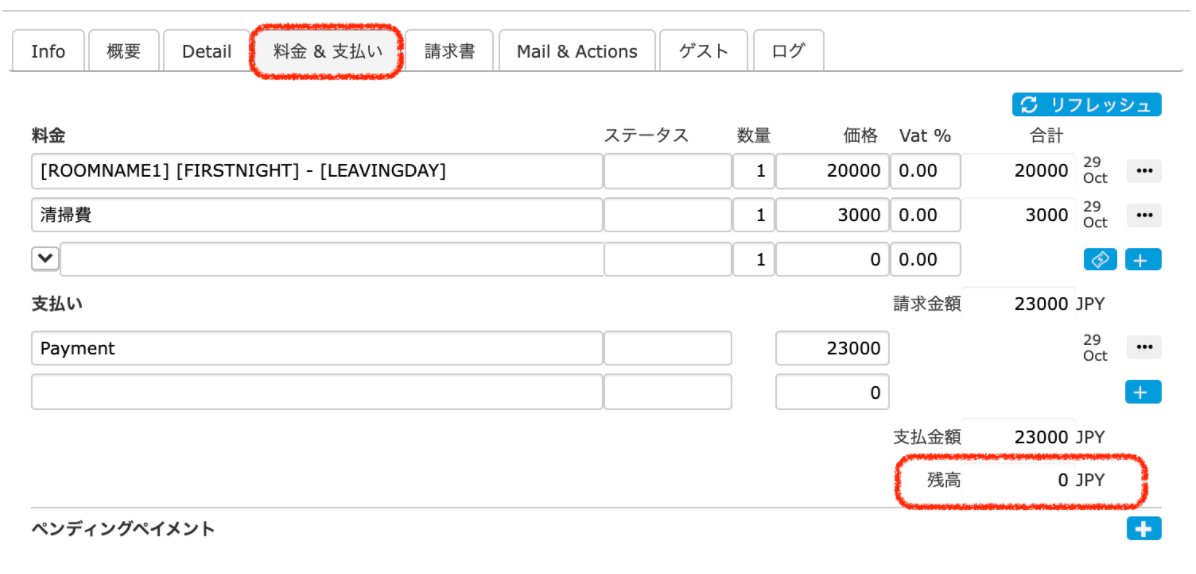The width and height of the screenshot is (1196, 574).
Task: Add a pending payment (ペンディングペイメント) with plus
Action: [x=1143, y=529]
